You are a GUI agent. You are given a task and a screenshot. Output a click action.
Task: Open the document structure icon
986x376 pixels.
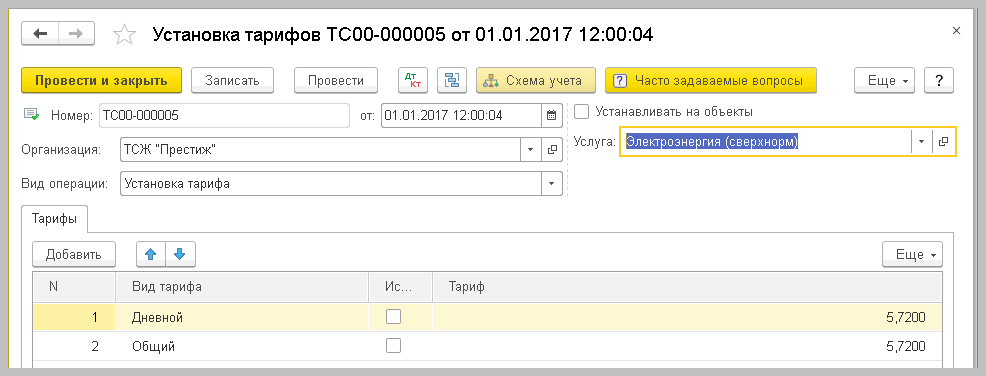point(451,80)
